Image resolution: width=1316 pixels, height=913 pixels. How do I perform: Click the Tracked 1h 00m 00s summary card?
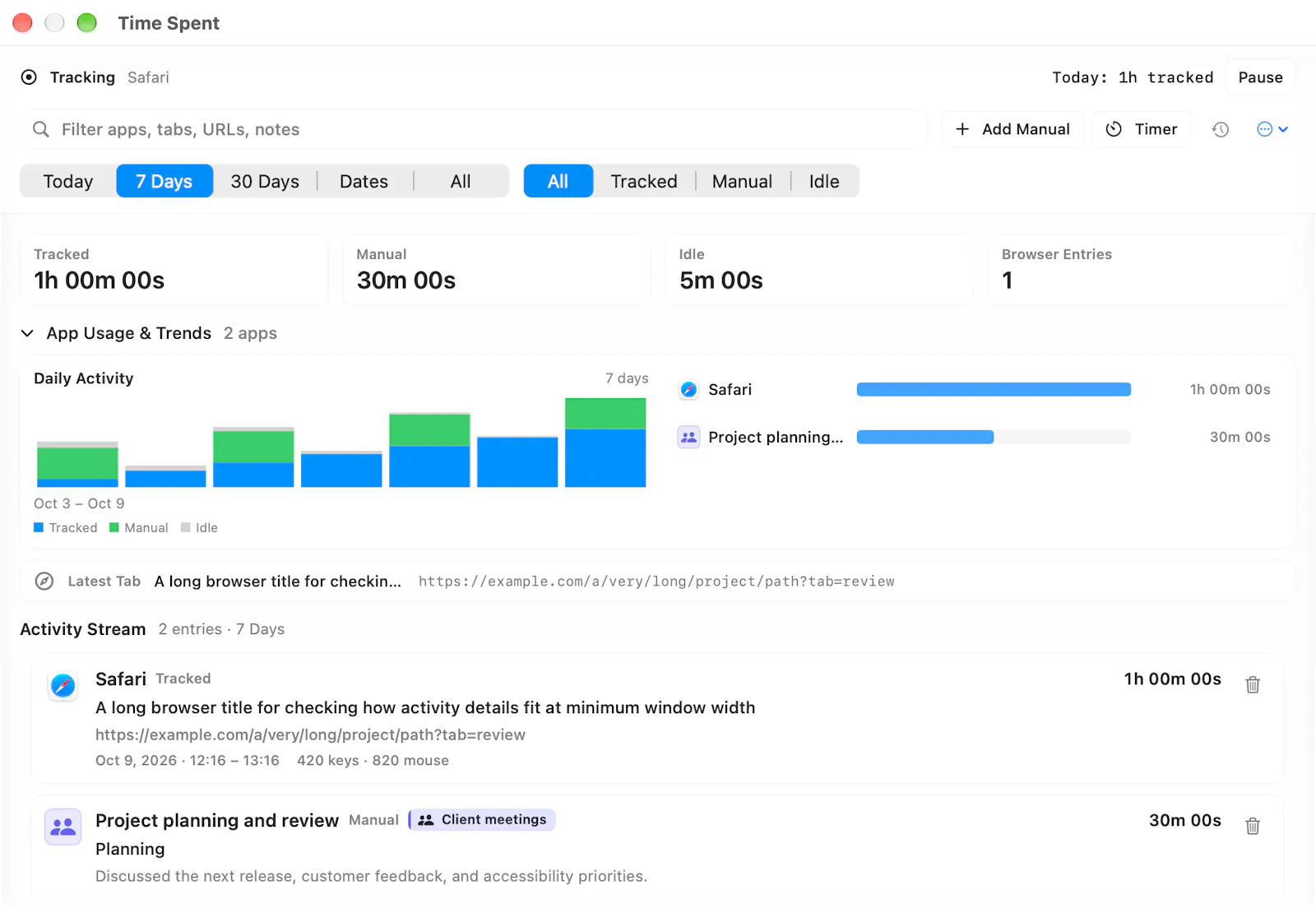click(x=174, y=270)
